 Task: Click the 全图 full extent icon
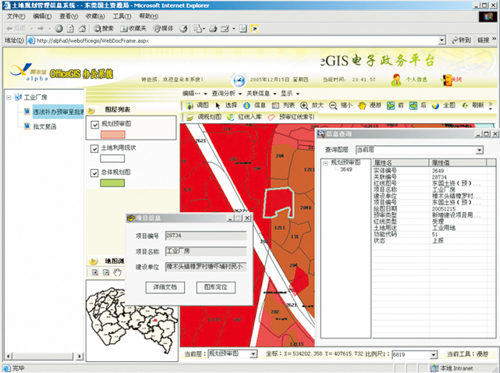pos(435,106)
